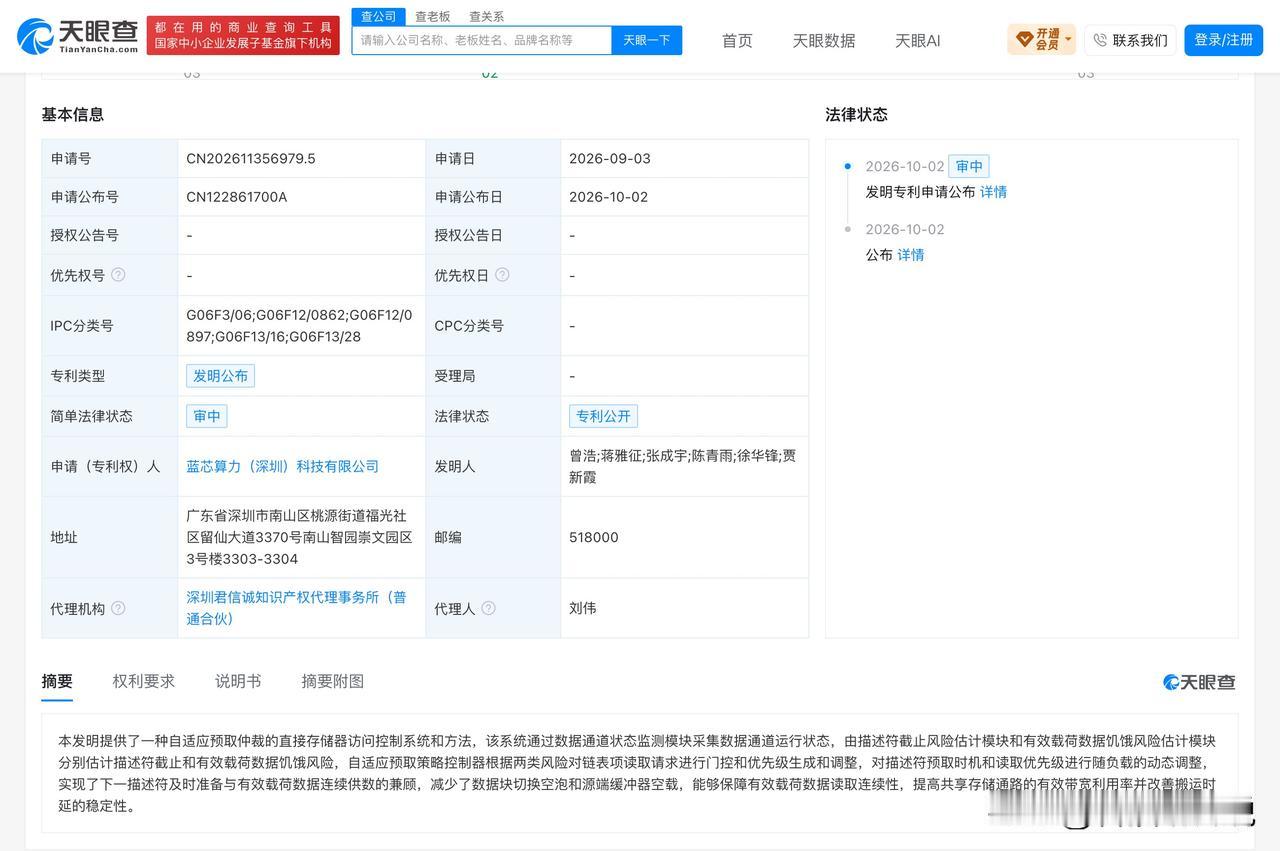Click the postal code 518000
Image resolution: width=1280 pixels, height=851 pixels.
pos(594,537)
